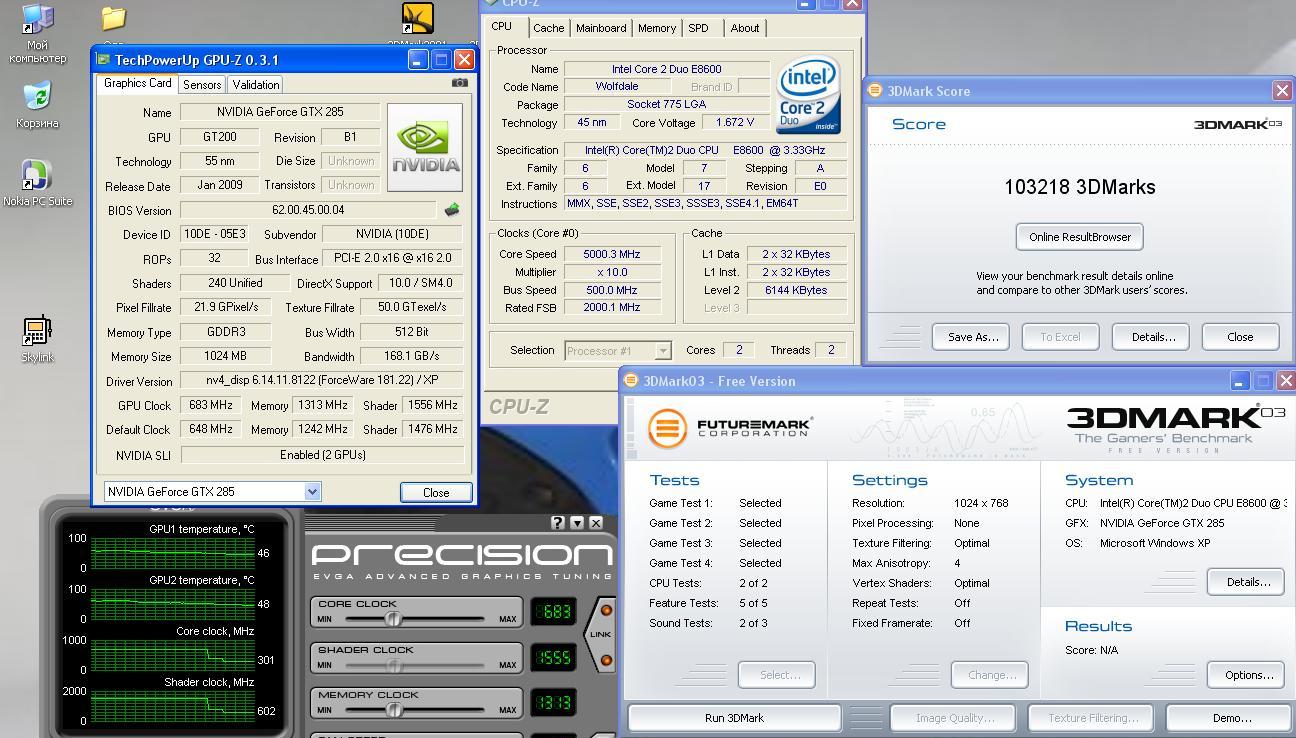The height and width of the screenshot is (738, 1296).
Task: Click the Intel Core 2 Duo logo
Action: pos(808,96)
